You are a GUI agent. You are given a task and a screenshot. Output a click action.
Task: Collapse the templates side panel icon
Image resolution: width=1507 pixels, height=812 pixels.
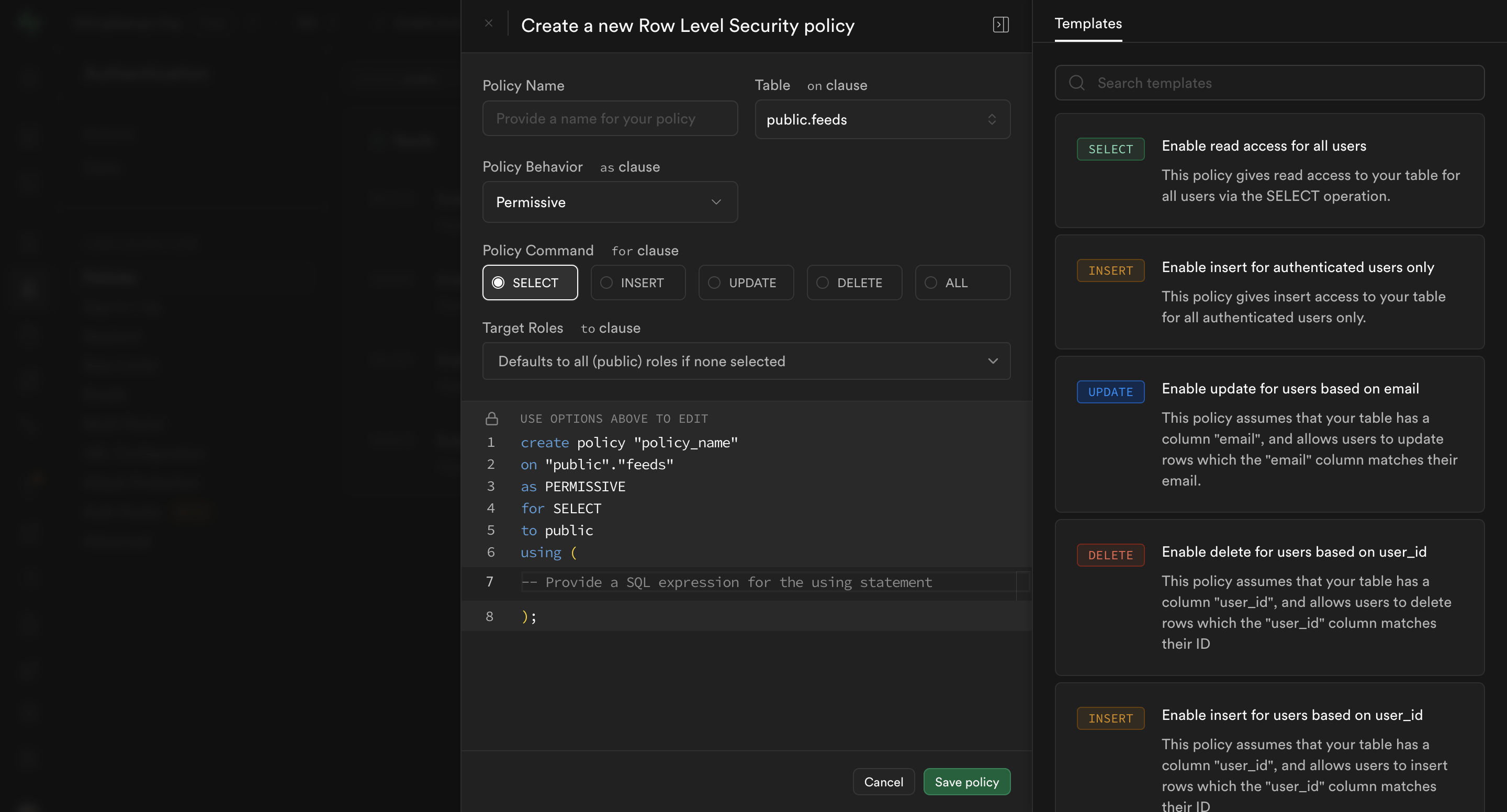(1000, 25)
